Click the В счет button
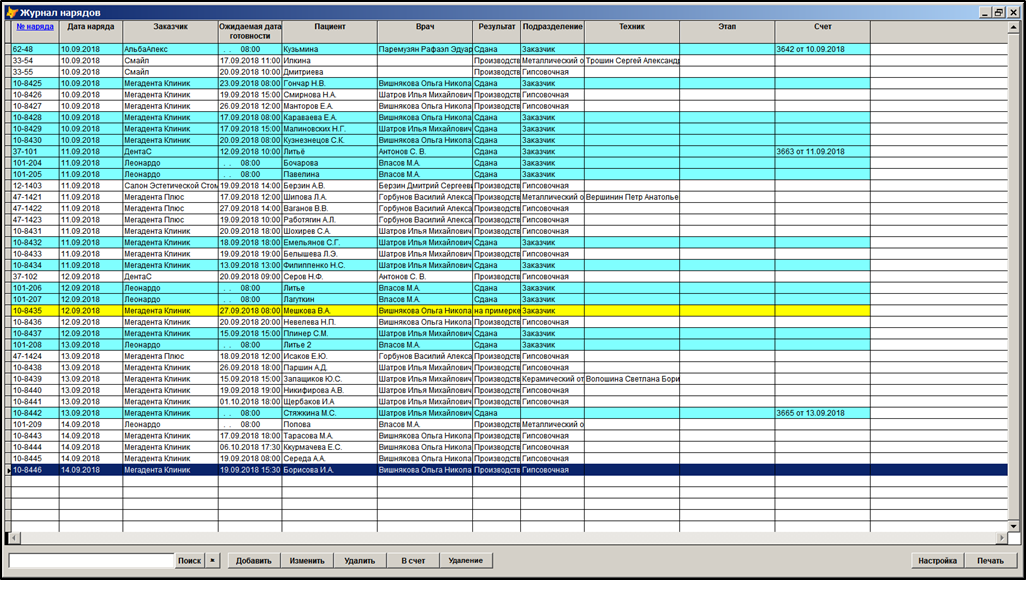This screenshot has height=600, width=1026. click(x=413, y=561)
